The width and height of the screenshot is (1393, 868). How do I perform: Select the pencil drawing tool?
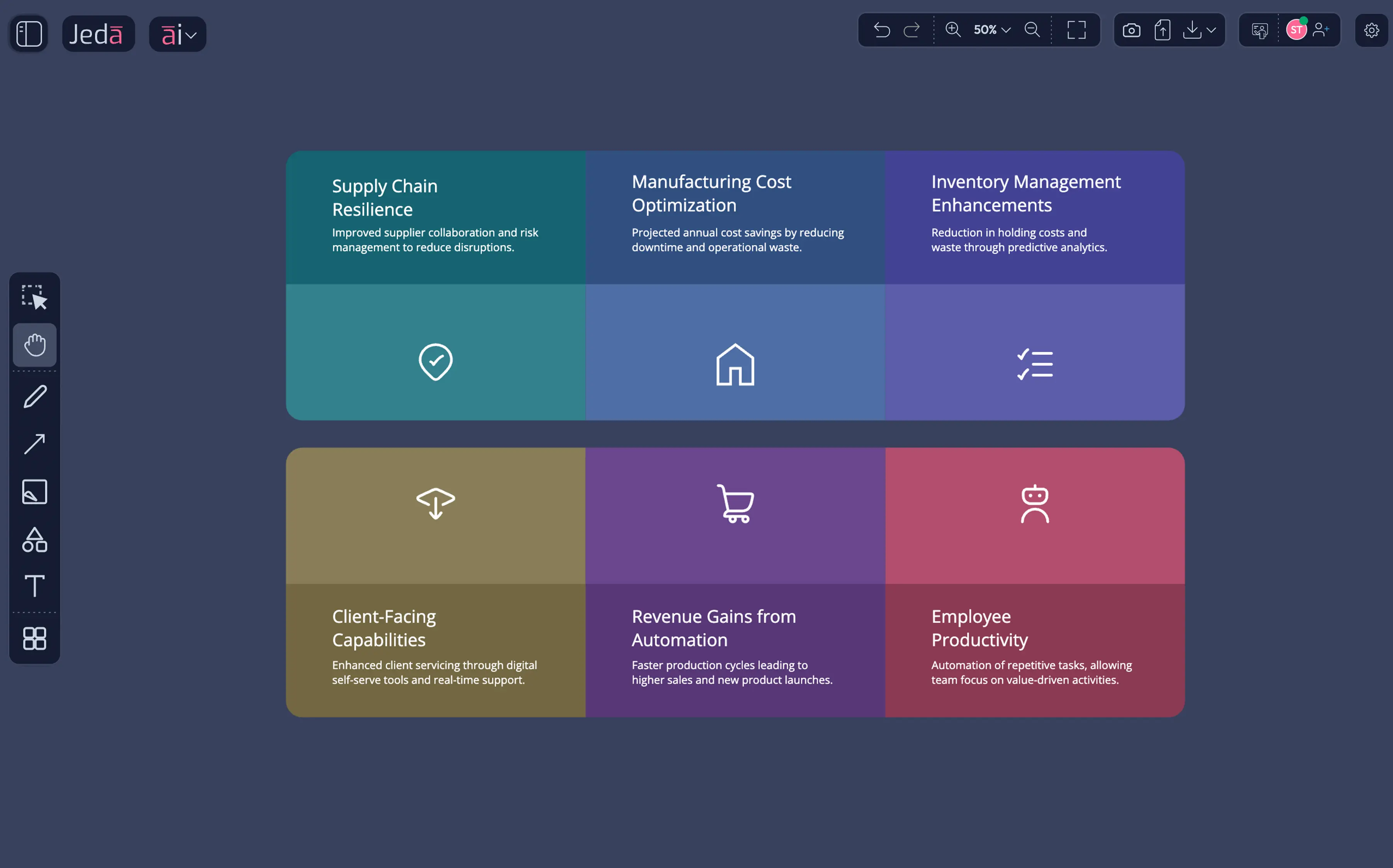(34, 396)
